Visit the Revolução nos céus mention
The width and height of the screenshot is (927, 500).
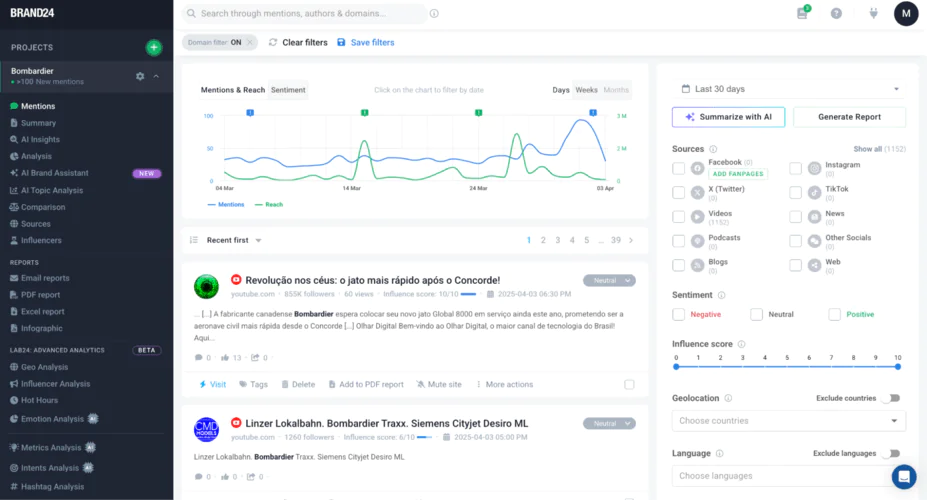[213, 385]
